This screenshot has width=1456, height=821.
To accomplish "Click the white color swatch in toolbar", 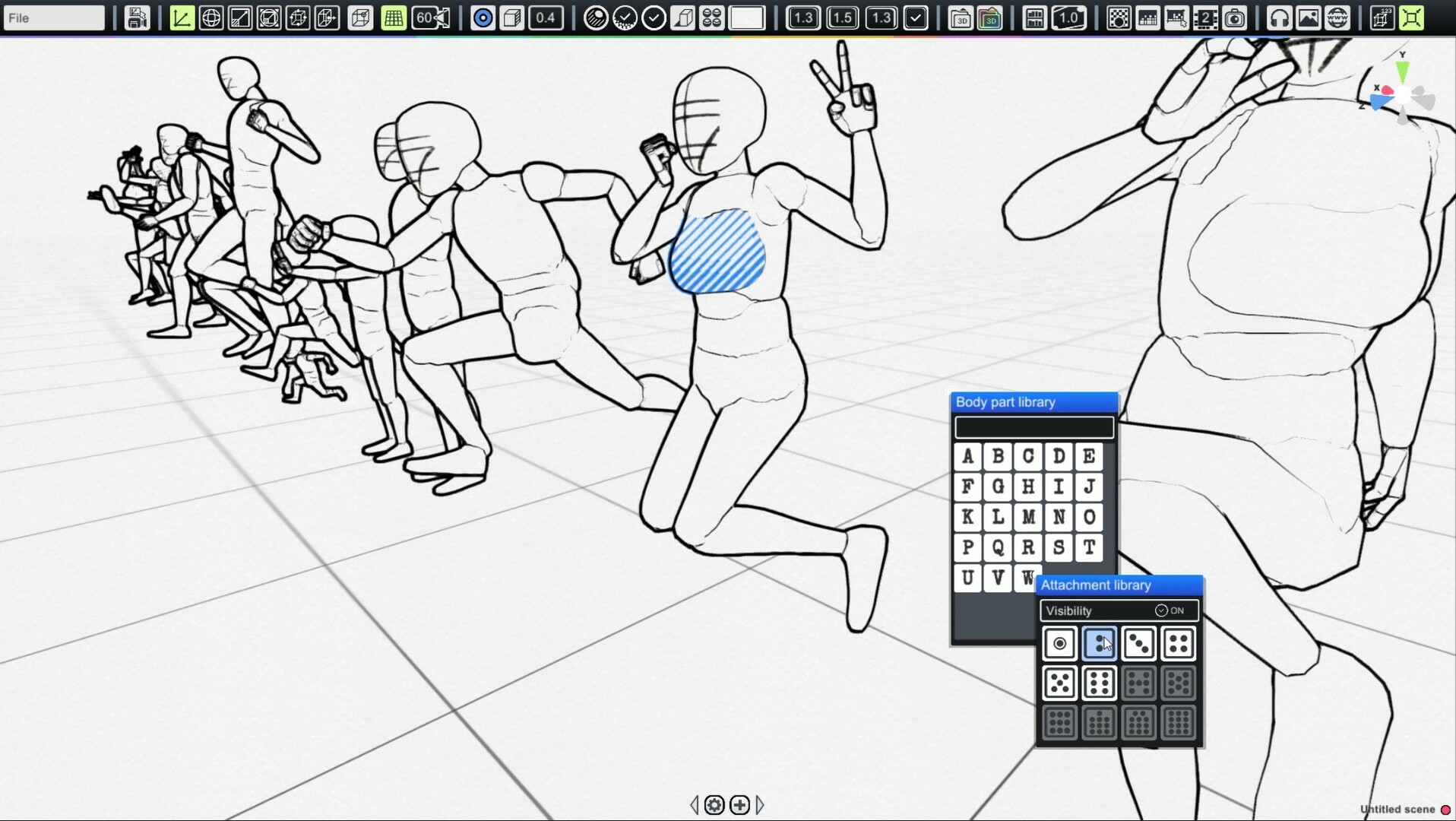I will coord(747,17).
